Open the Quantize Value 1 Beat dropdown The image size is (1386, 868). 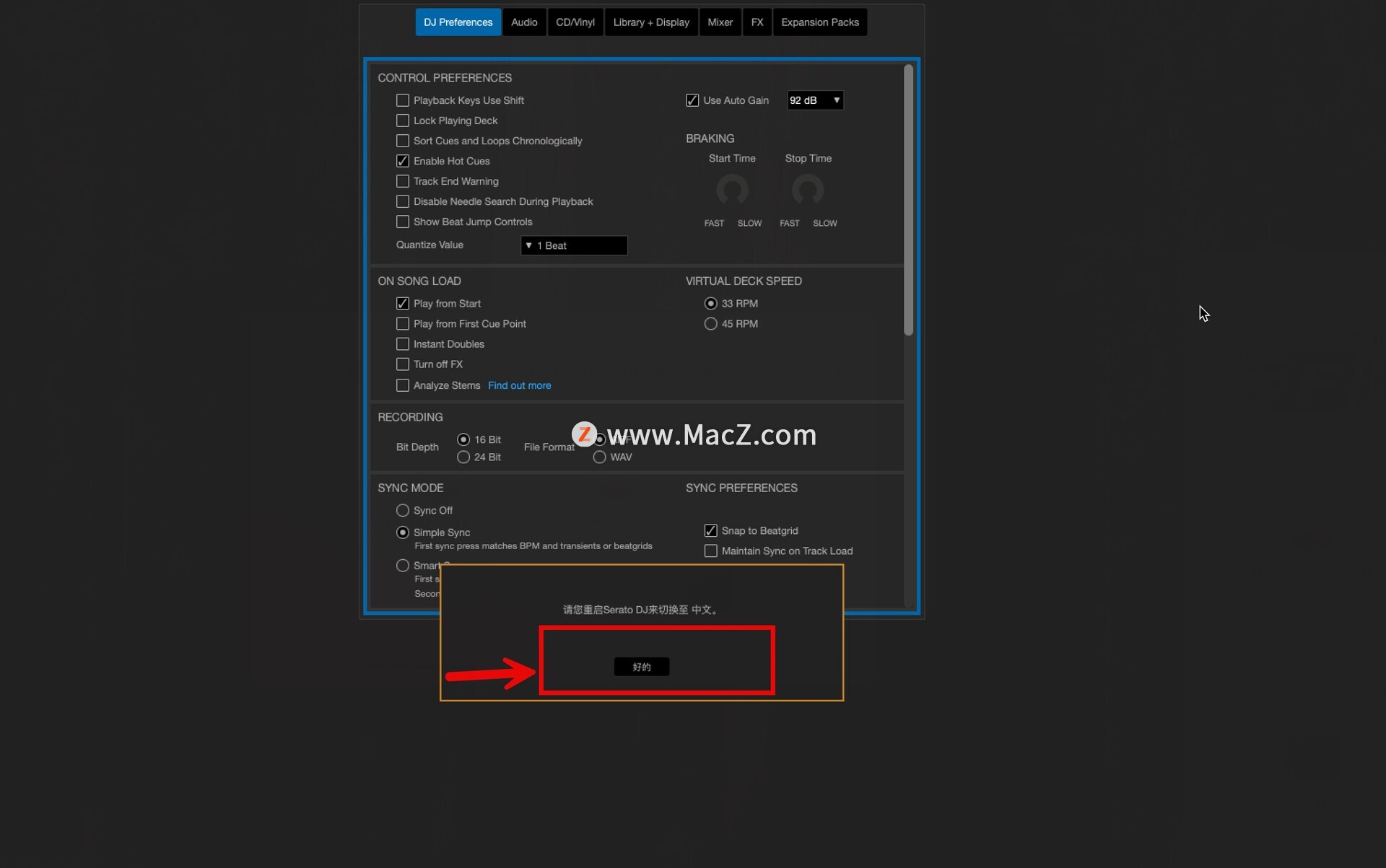574,245
